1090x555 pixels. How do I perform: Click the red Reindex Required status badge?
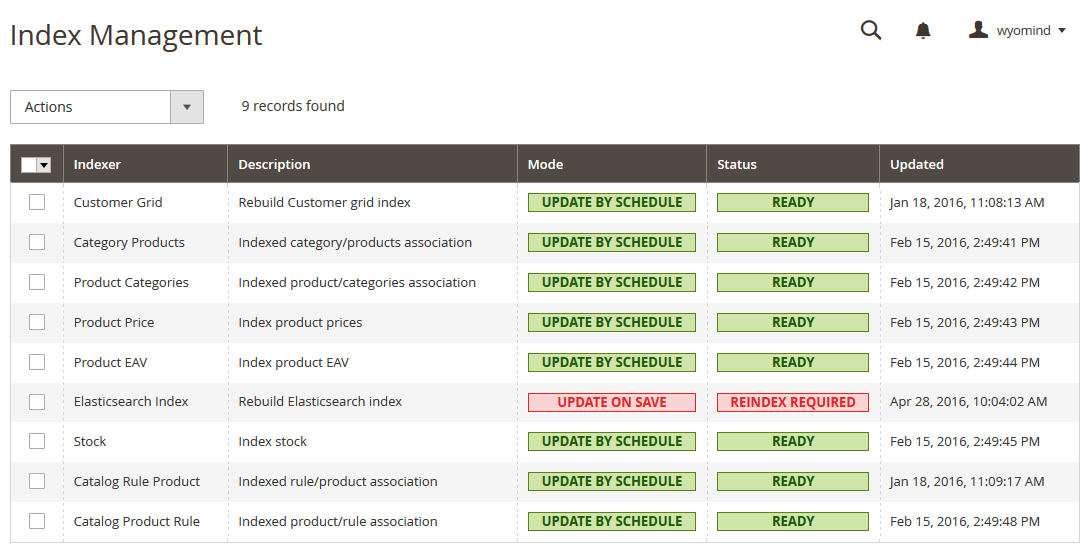click(793, 402)
